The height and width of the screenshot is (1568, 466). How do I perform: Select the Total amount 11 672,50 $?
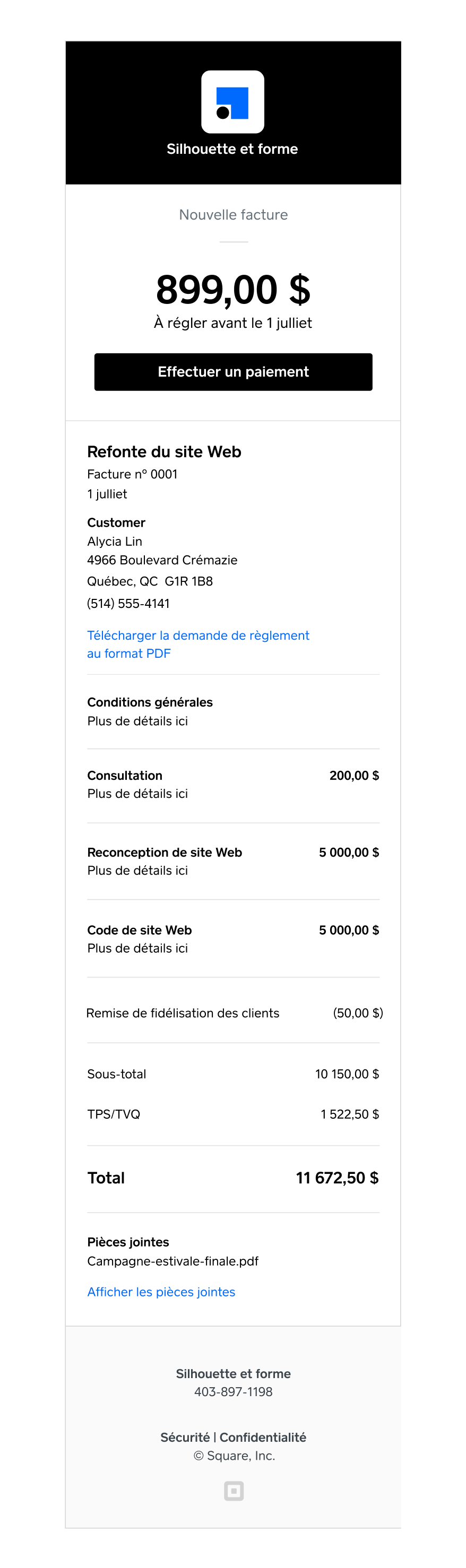337,1178
